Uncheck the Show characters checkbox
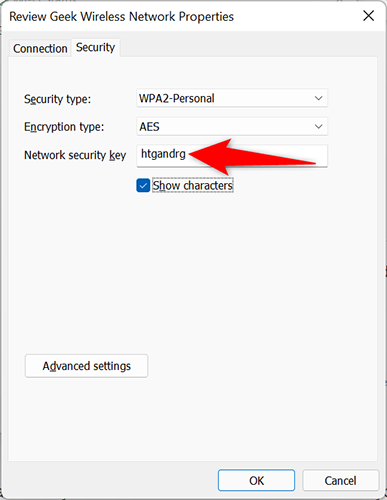 [143, 186]
